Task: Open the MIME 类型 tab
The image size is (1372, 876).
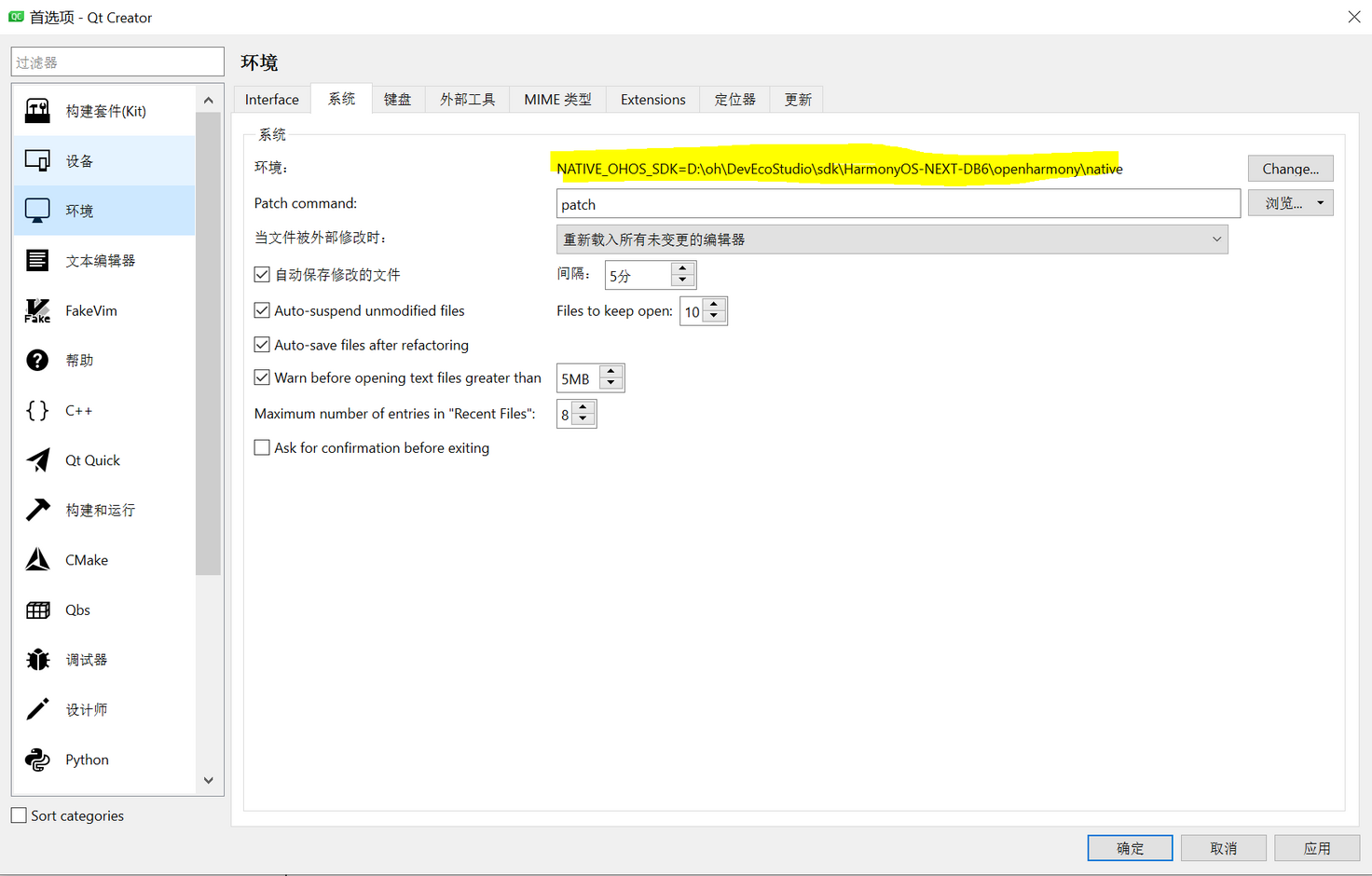Action: pos(556,99)
